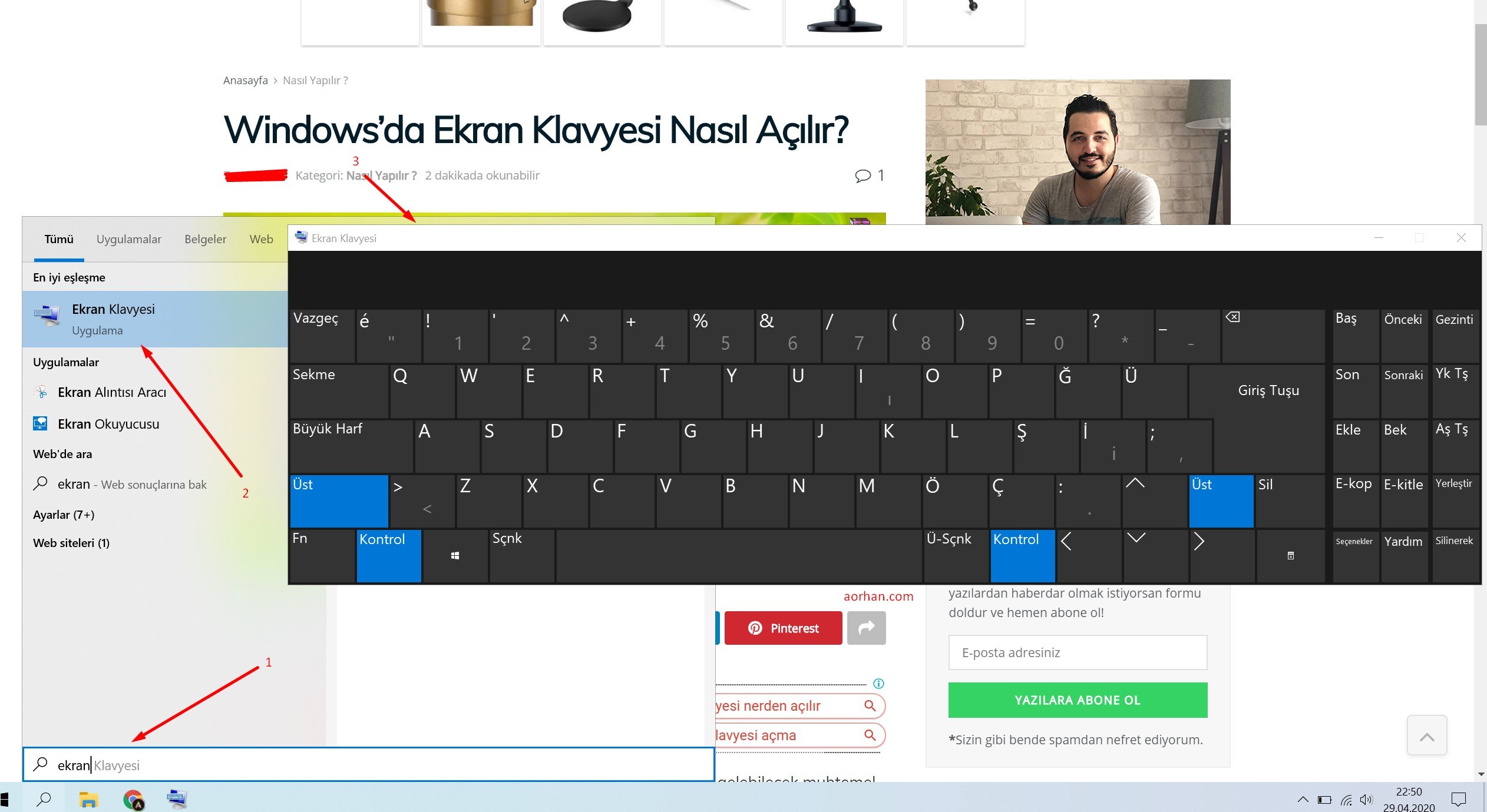Click the Gezinti (Navigate) key
The image size is (1487, 812).
pyautogui.click(x=1455, y=336)
